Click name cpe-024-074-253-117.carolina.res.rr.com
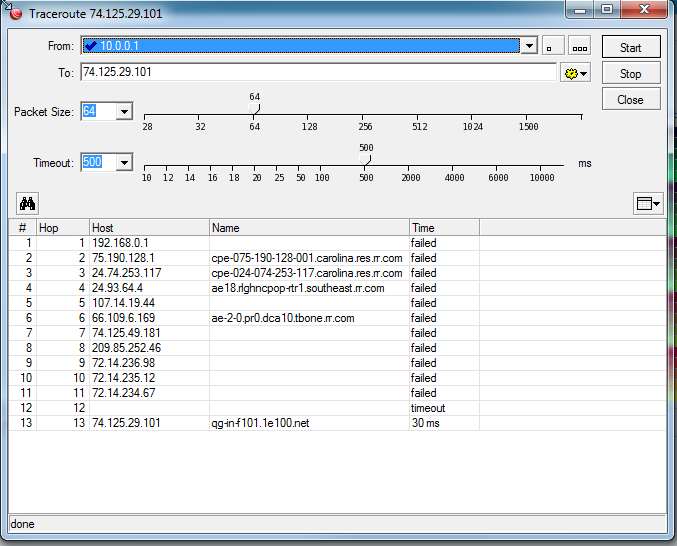This screenshot has width=677, height=546. [x=307, y=273]
